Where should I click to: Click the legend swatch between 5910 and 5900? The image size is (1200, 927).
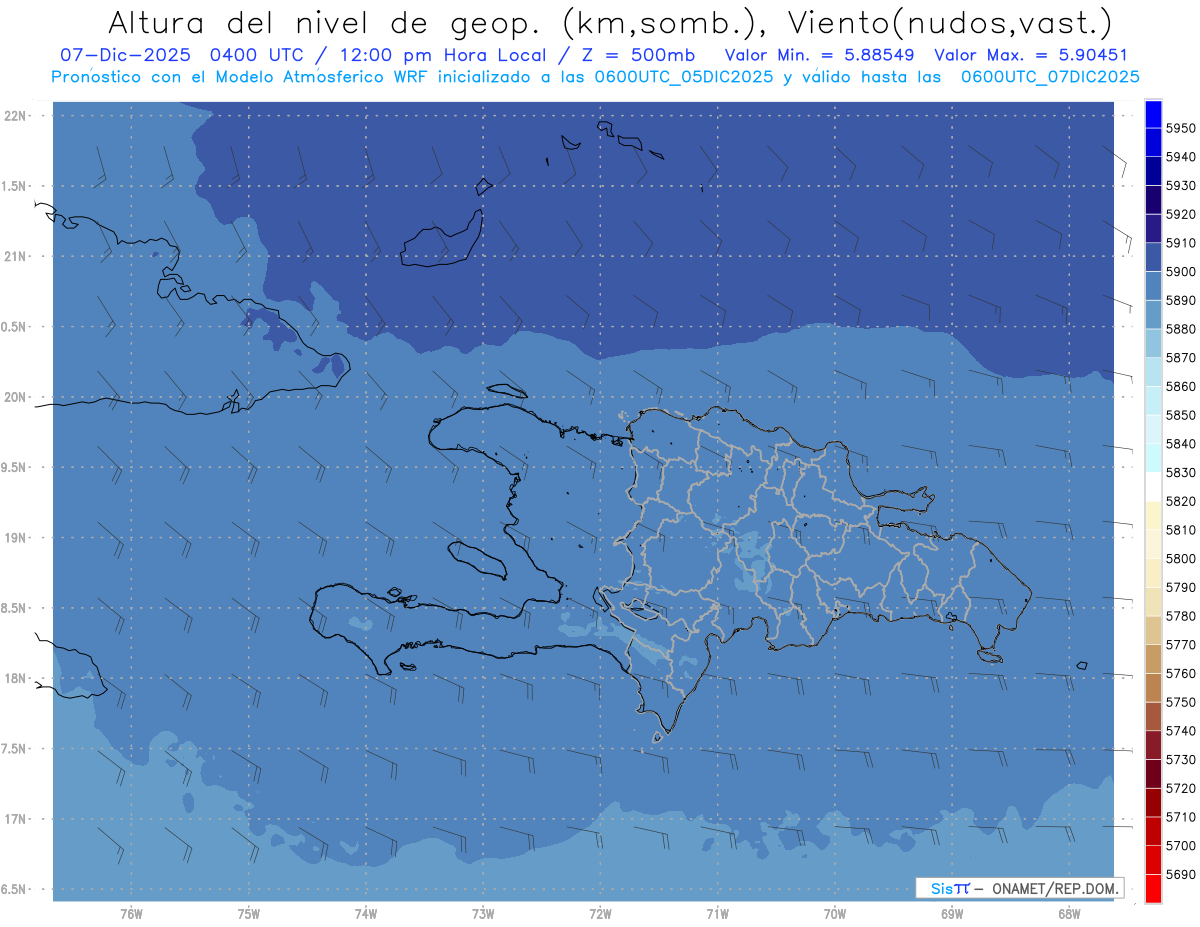point(1153,257)
